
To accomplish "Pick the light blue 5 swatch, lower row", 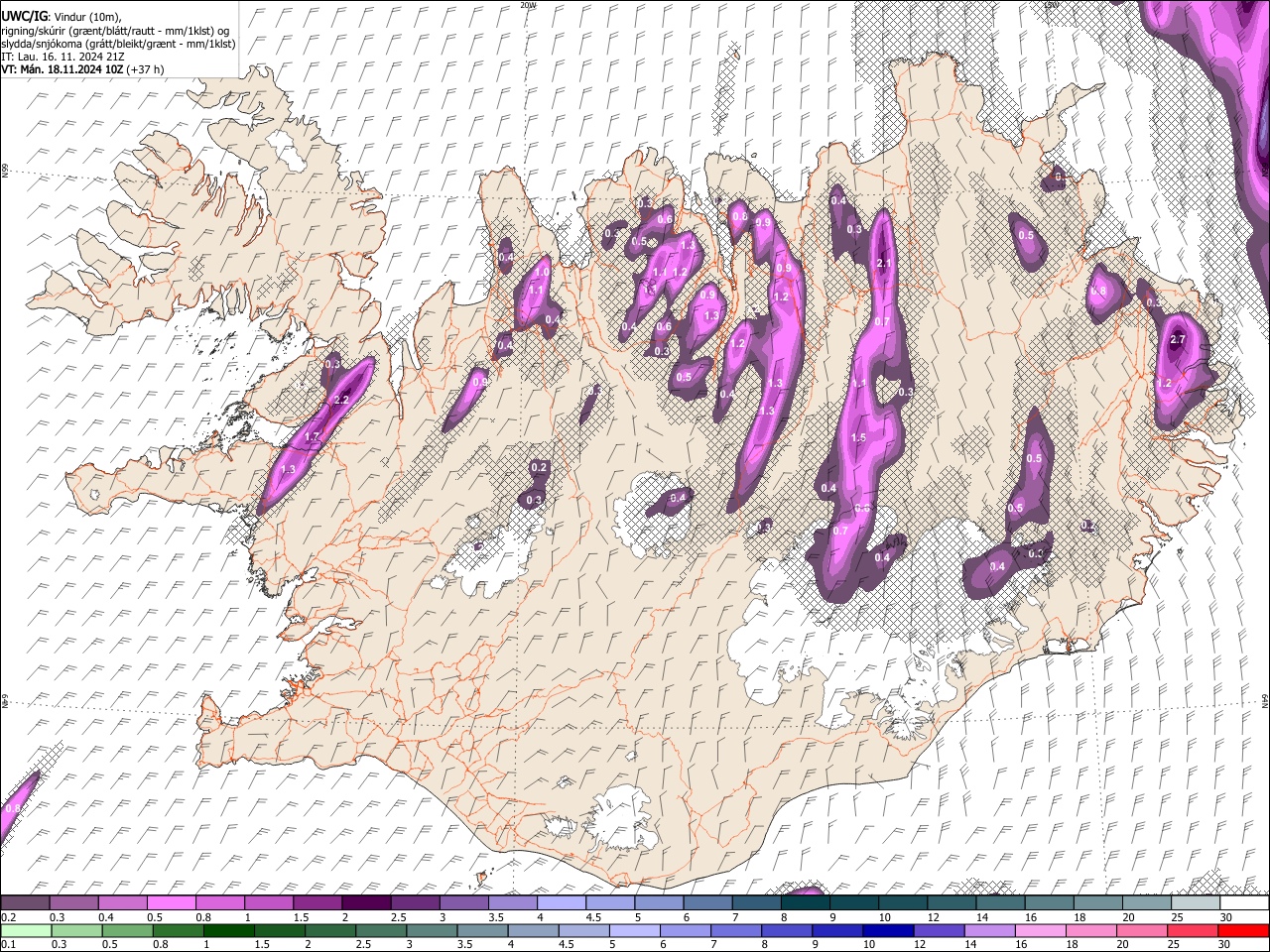I will [635, 930].
